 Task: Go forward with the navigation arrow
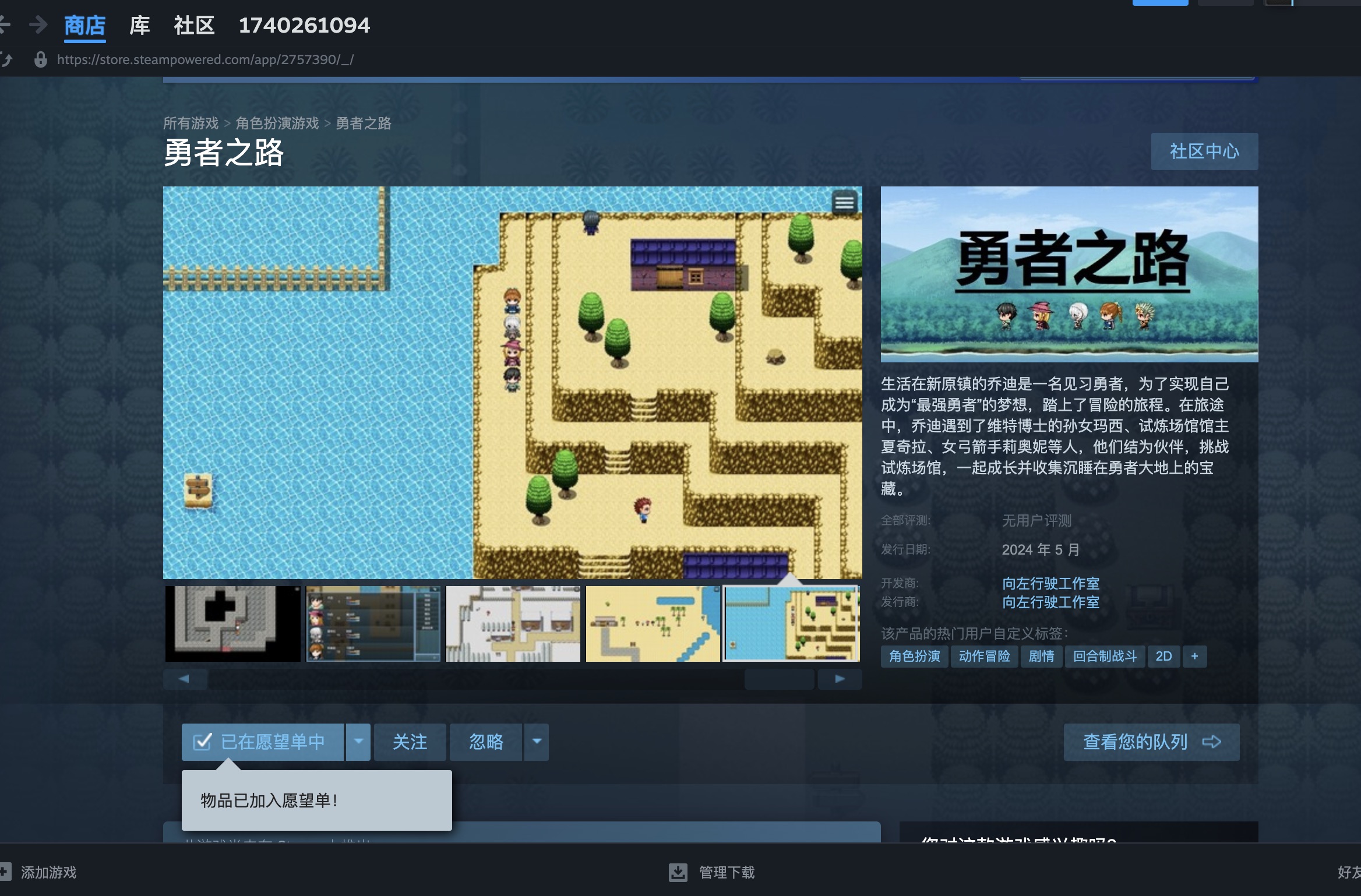pos(38,25)
